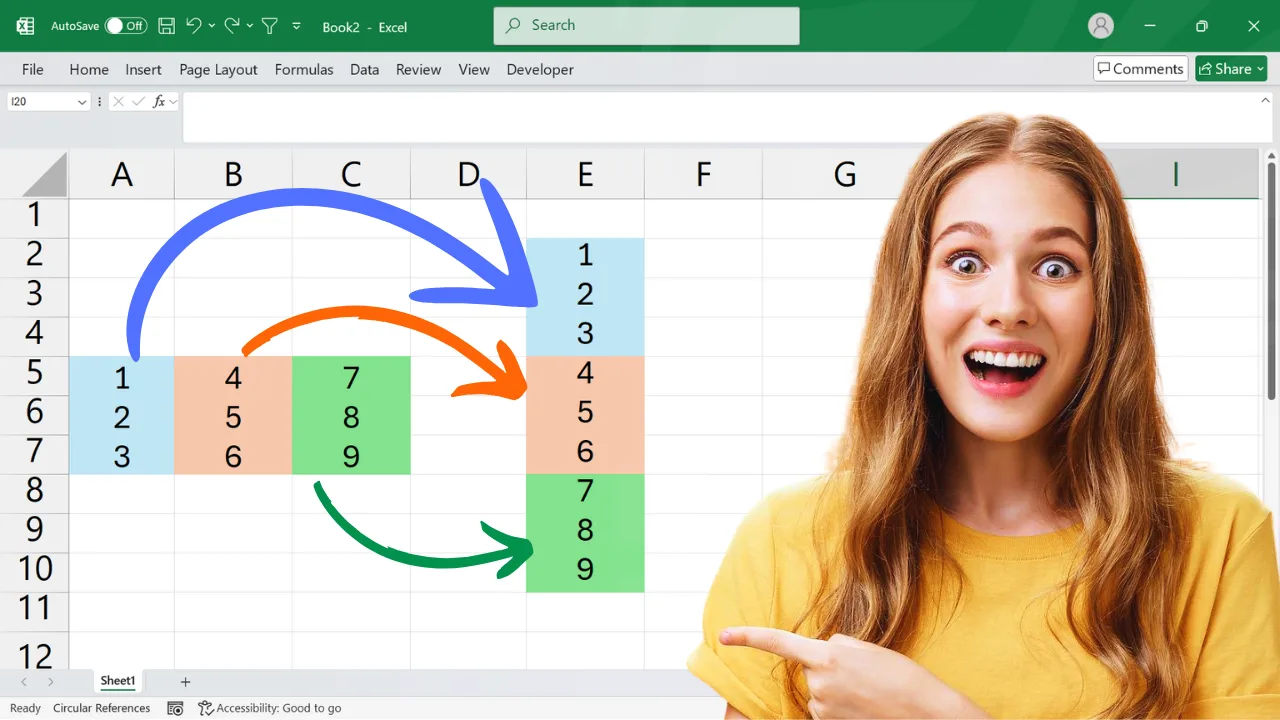Add a new sheet with plus icon
The height and width of the screenshot is (720, 1280).
pos(185,682)
